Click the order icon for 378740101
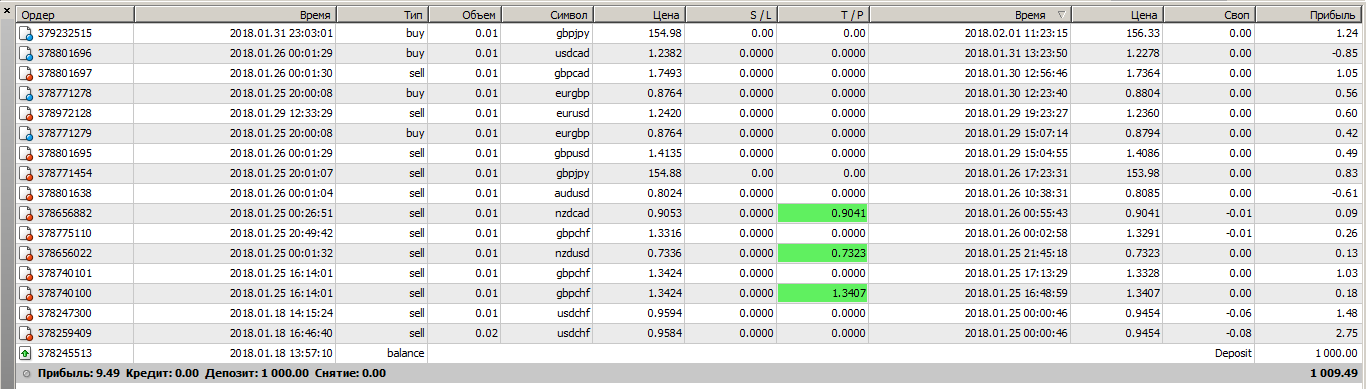This screenshot has height=389, width=1366. (x=26, y=273)
